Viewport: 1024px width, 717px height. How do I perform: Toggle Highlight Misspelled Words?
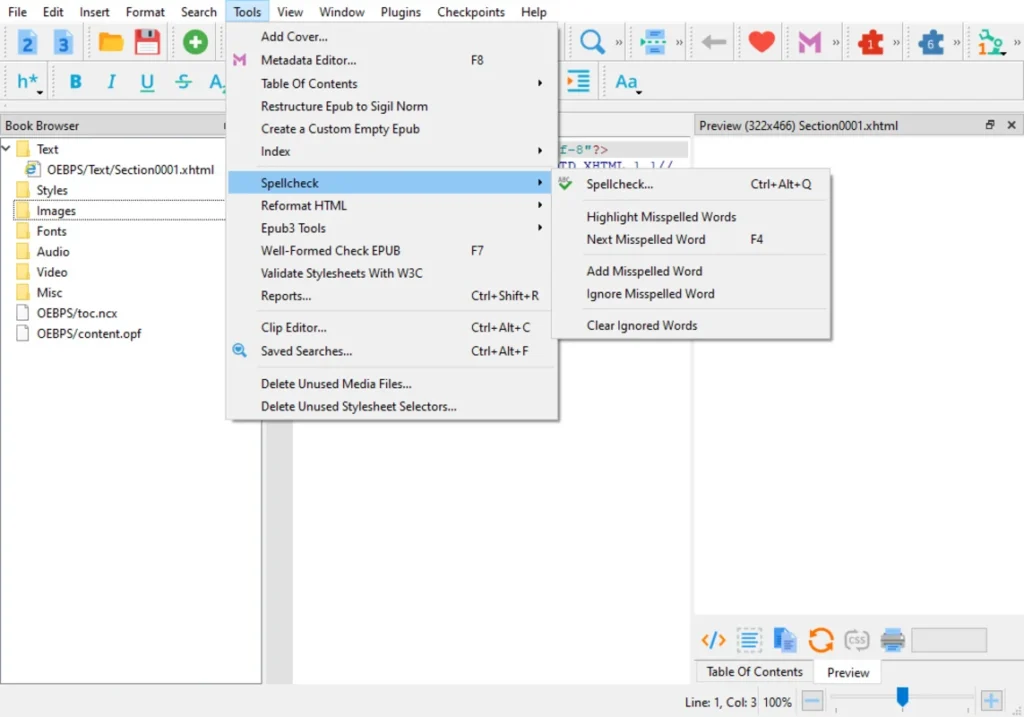692,217
